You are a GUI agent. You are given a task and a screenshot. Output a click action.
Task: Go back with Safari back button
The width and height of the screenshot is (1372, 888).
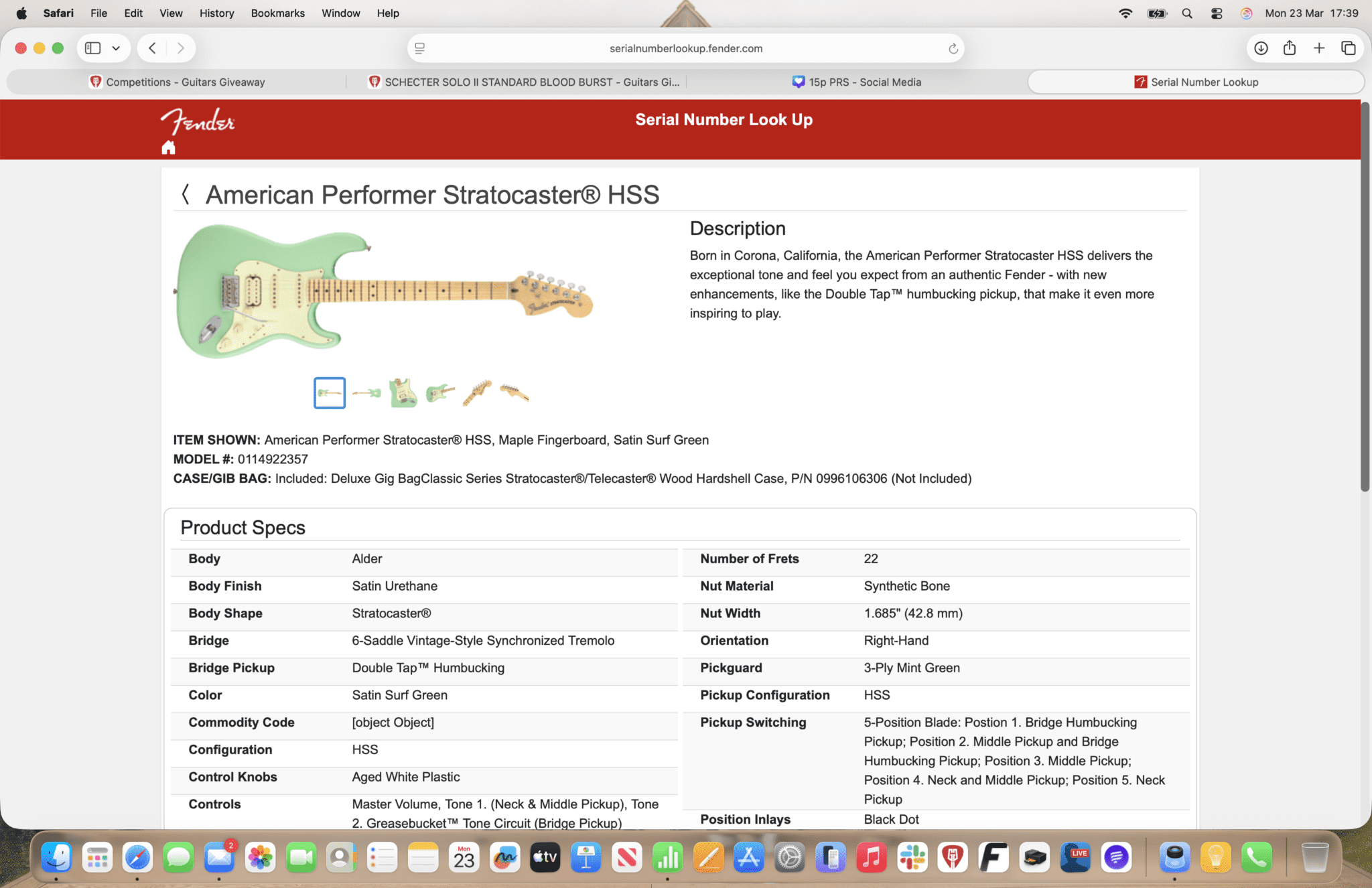point(152,48)
